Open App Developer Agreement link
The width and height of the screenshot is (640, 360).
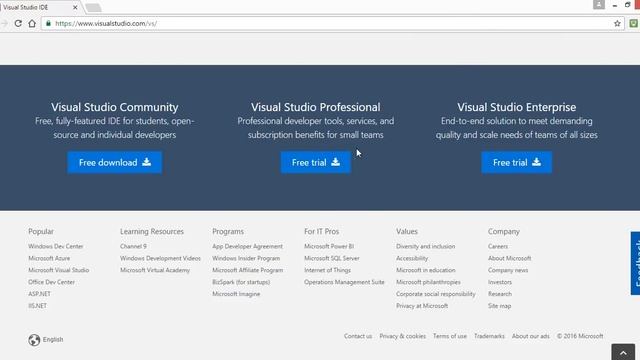(247, 247)
